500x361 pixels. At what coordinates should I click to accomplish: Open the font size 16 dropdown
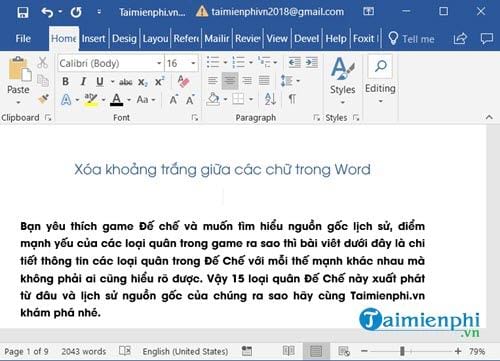193,63
